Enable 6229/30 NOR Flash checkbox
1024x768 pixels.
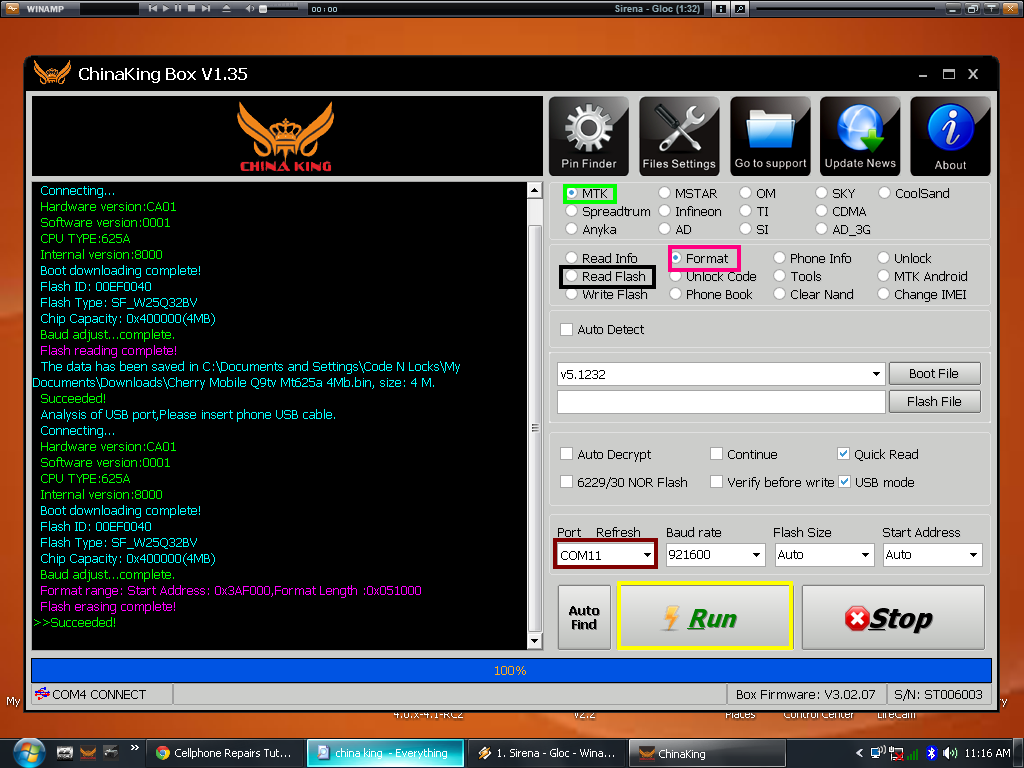point(566,482)
